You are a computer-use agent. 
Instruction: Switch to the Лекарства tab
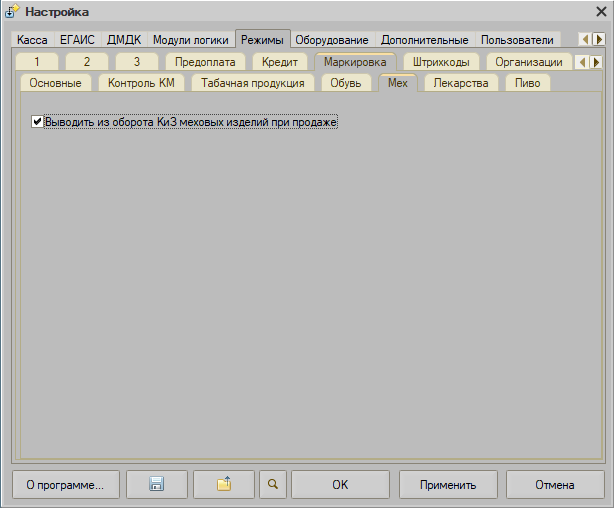pyautogui.click(x=461, y=83)
